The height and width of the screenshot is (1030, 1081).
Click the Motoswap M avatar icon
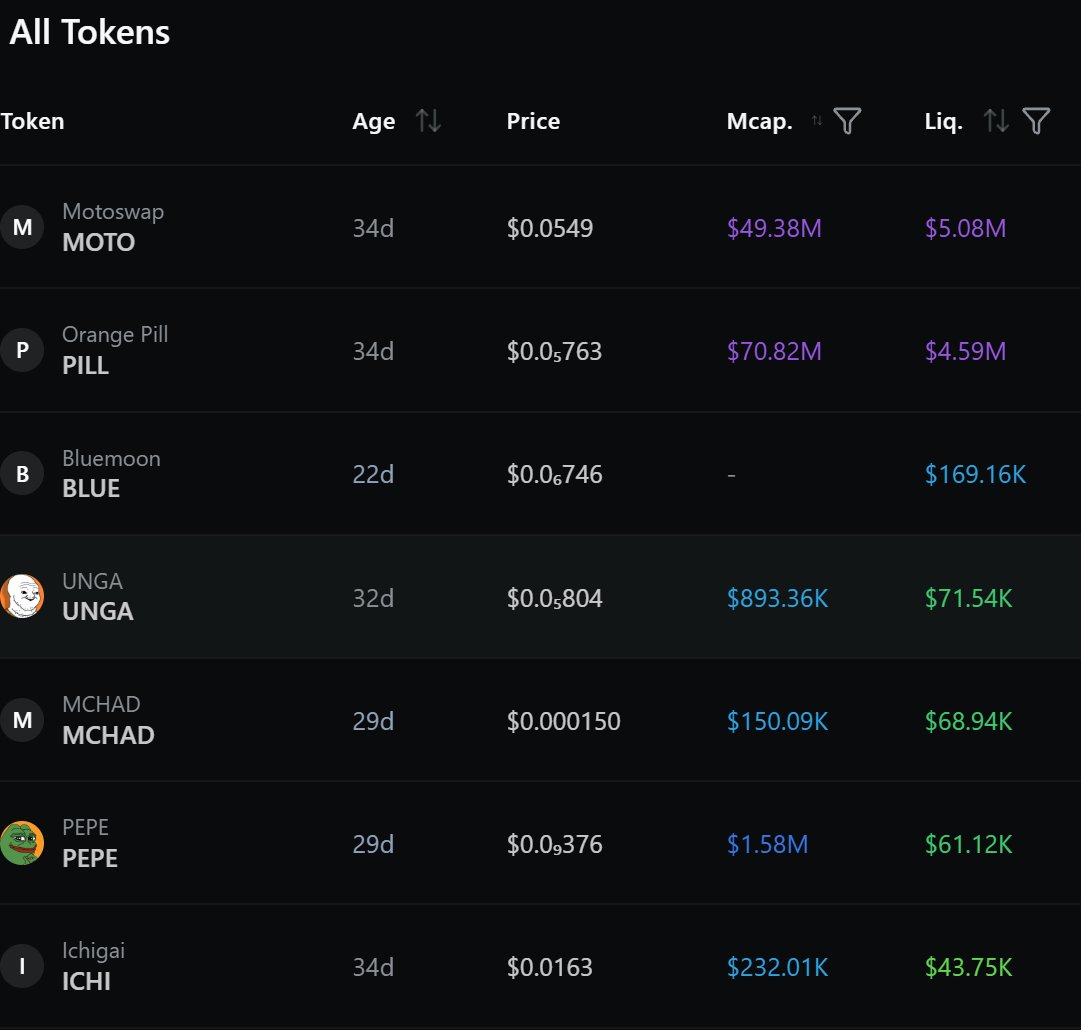tap(22, 227)
